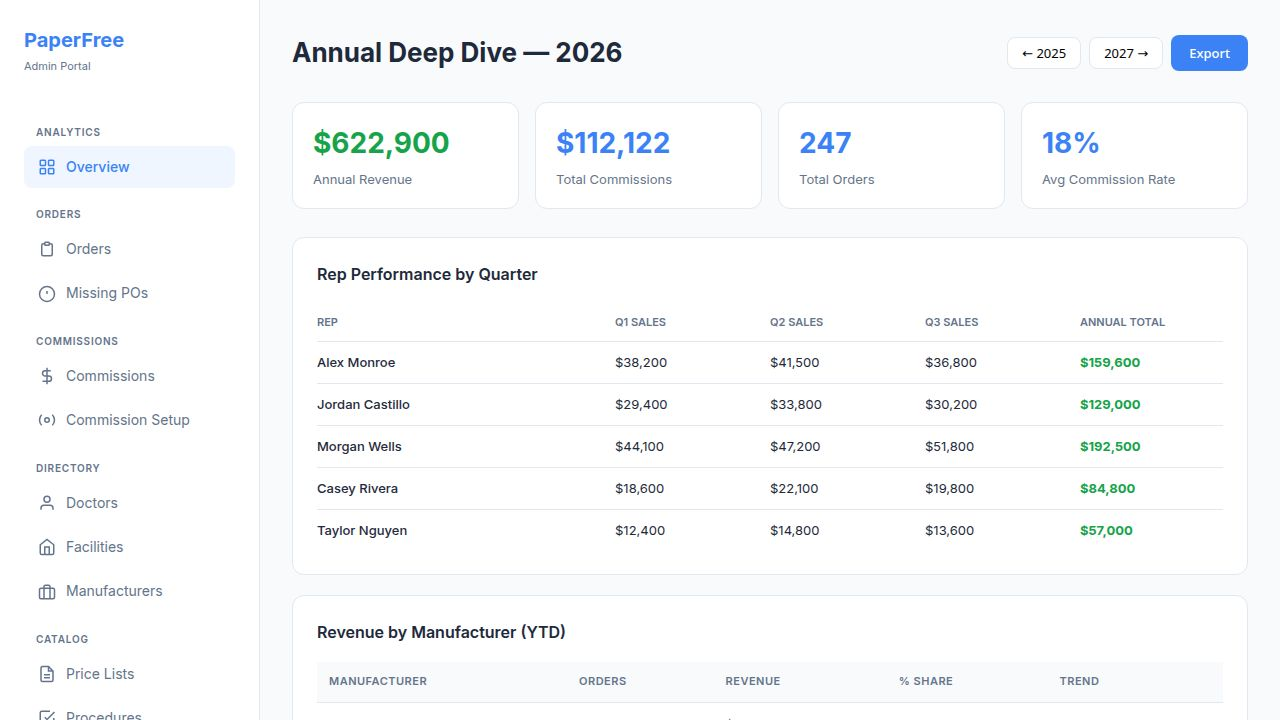Open the Commissions section in the sidebar

coord(110,375)
